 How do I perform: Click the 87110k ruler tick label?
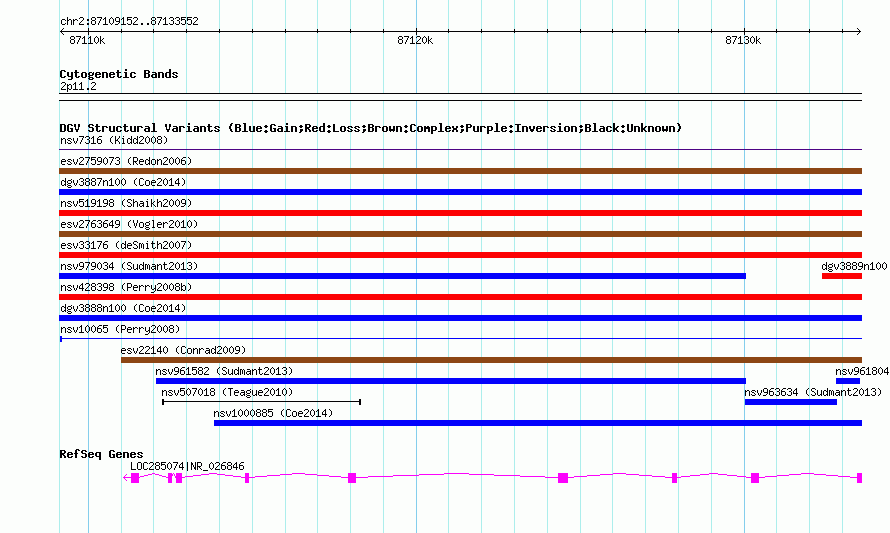click(x=87, y=40)
